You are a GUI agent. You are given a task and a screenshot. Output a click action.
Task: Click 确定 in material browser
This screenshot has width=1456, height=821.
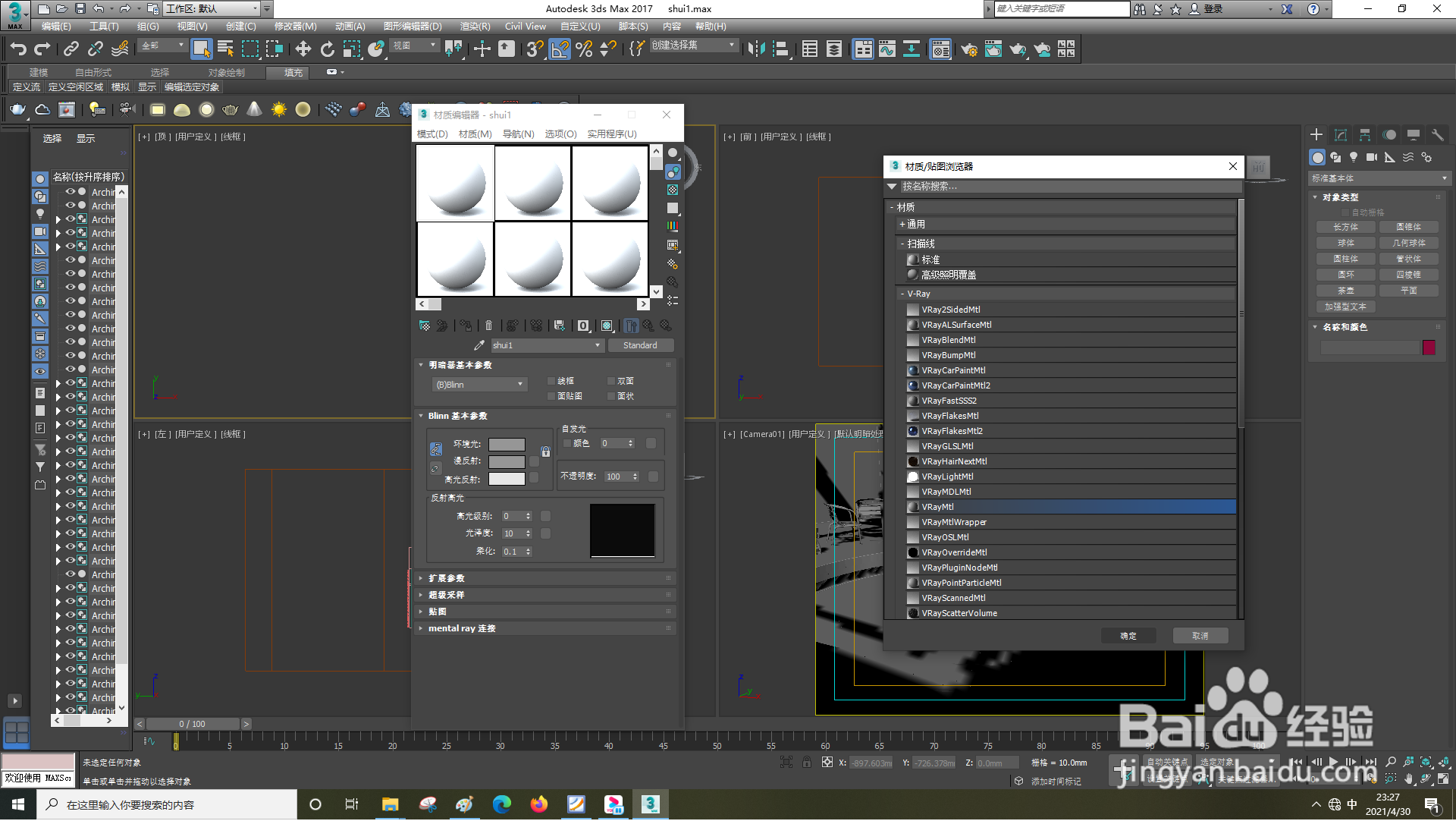(x=1128, y=637)
